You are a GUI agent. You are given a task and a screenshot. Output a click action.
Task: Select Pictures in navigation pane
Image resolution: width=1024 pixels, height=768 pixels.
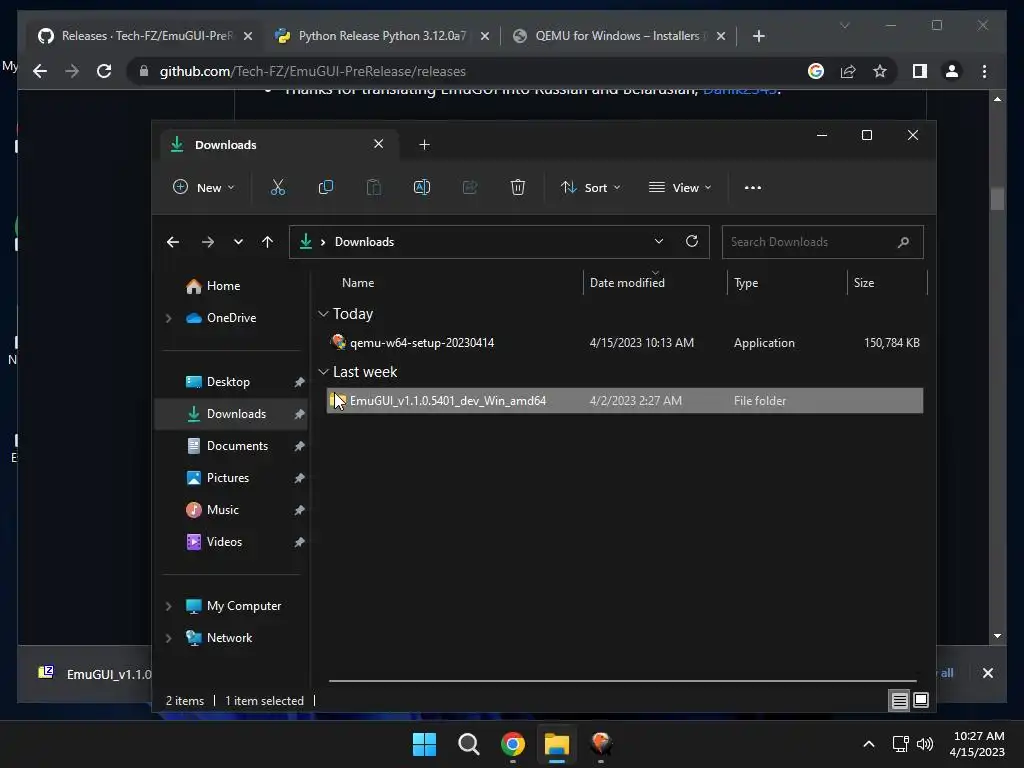pyautogui.click(x=231, y=478)
